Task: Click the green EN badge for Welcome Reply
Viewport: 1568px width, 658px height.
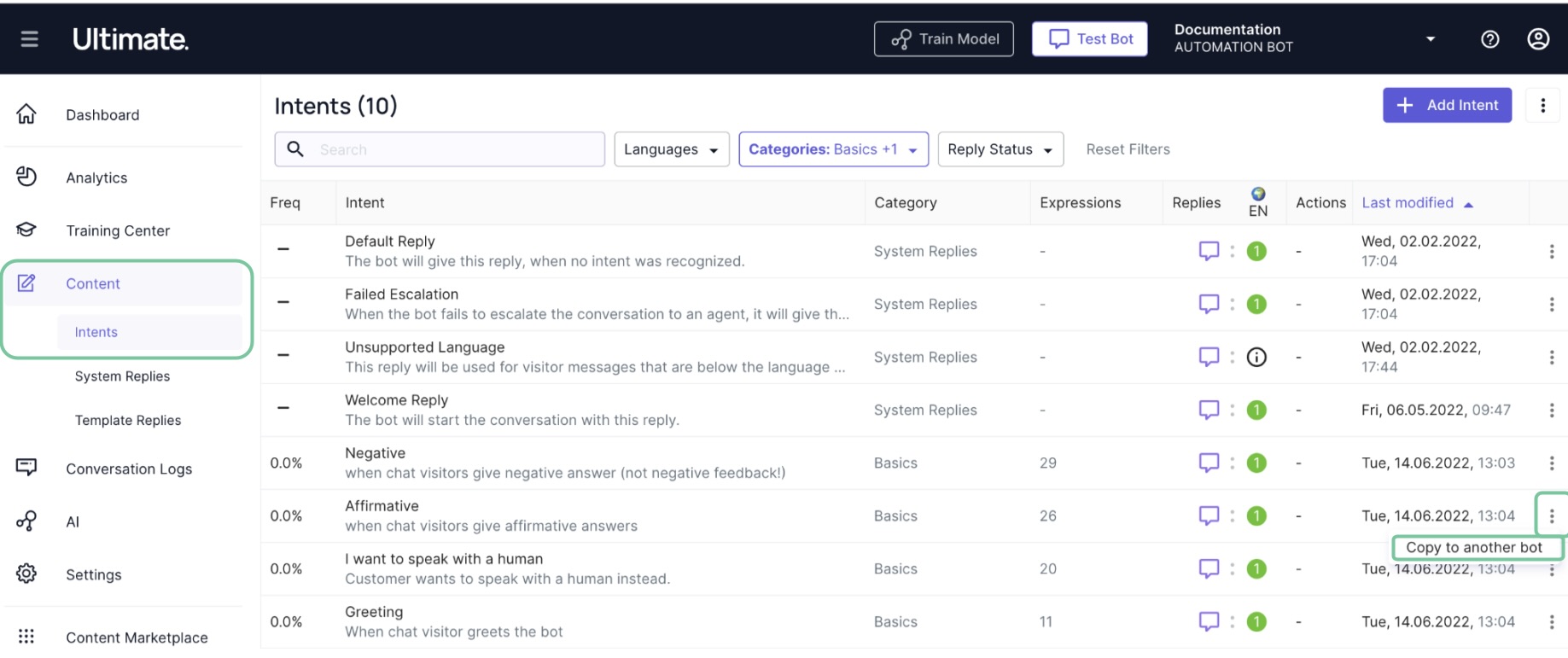Action: click(x=1256, y=410)
